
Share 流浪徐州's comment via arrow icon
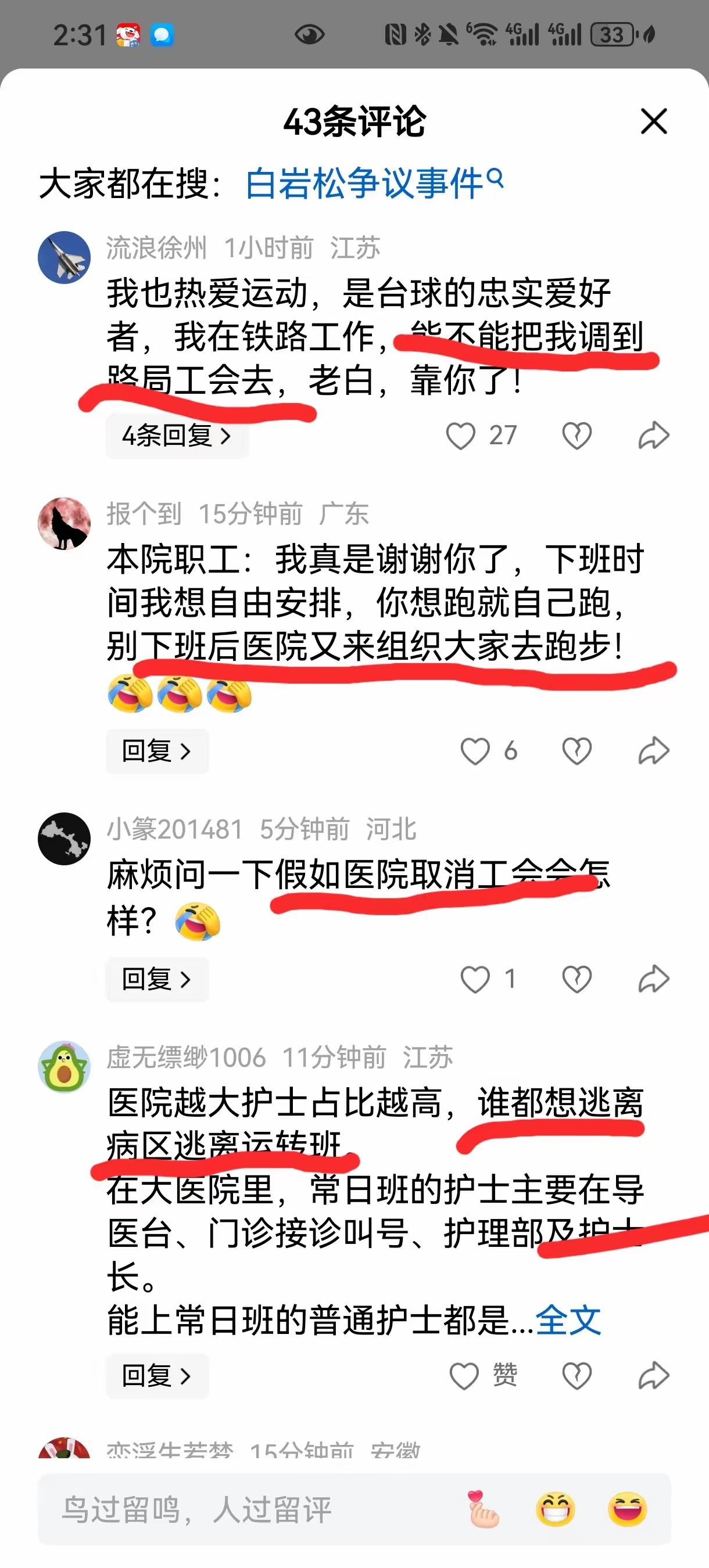(x=654, y=436)
